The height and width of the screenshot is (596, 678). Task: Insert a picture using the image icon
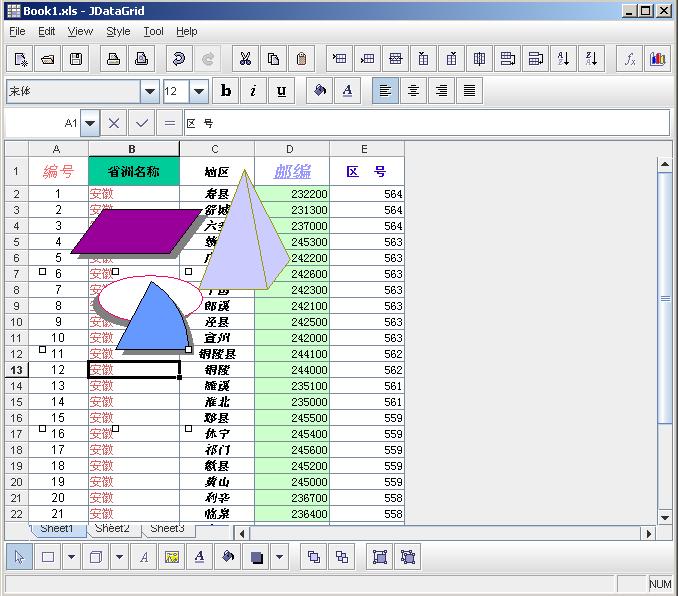tap(172, 557)
